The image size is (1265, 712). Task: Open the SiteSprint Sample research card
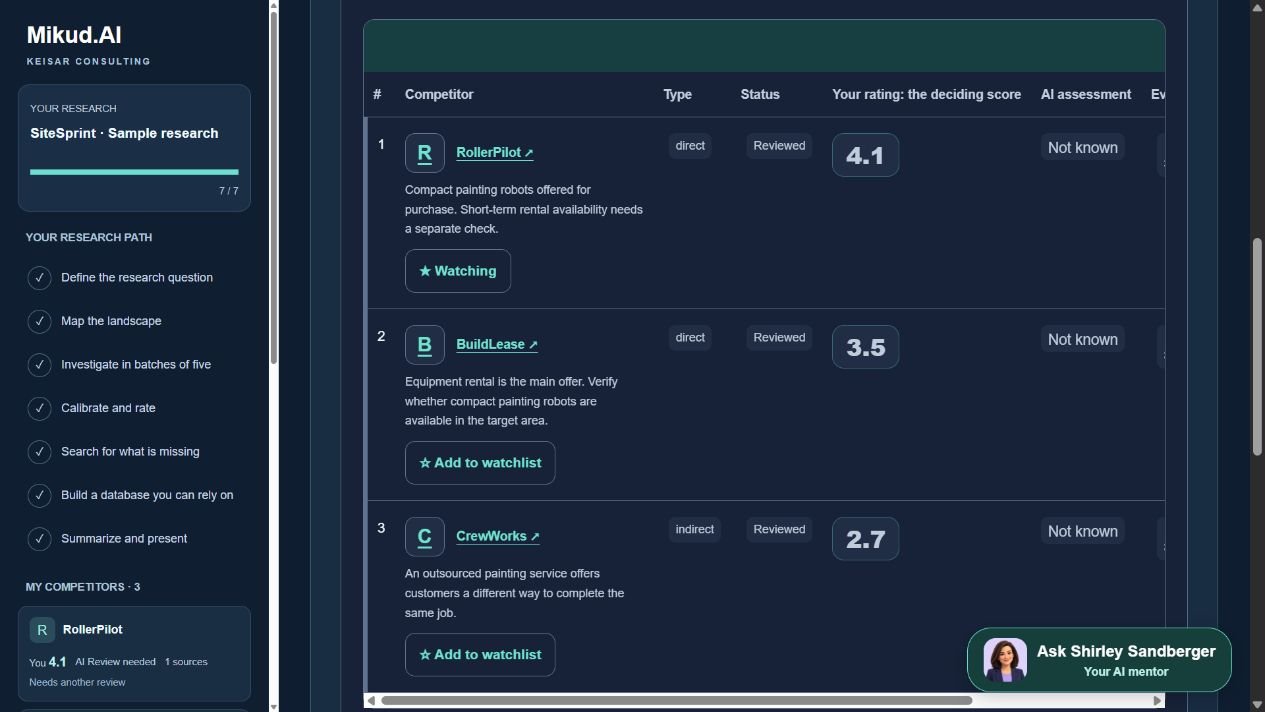134,148
